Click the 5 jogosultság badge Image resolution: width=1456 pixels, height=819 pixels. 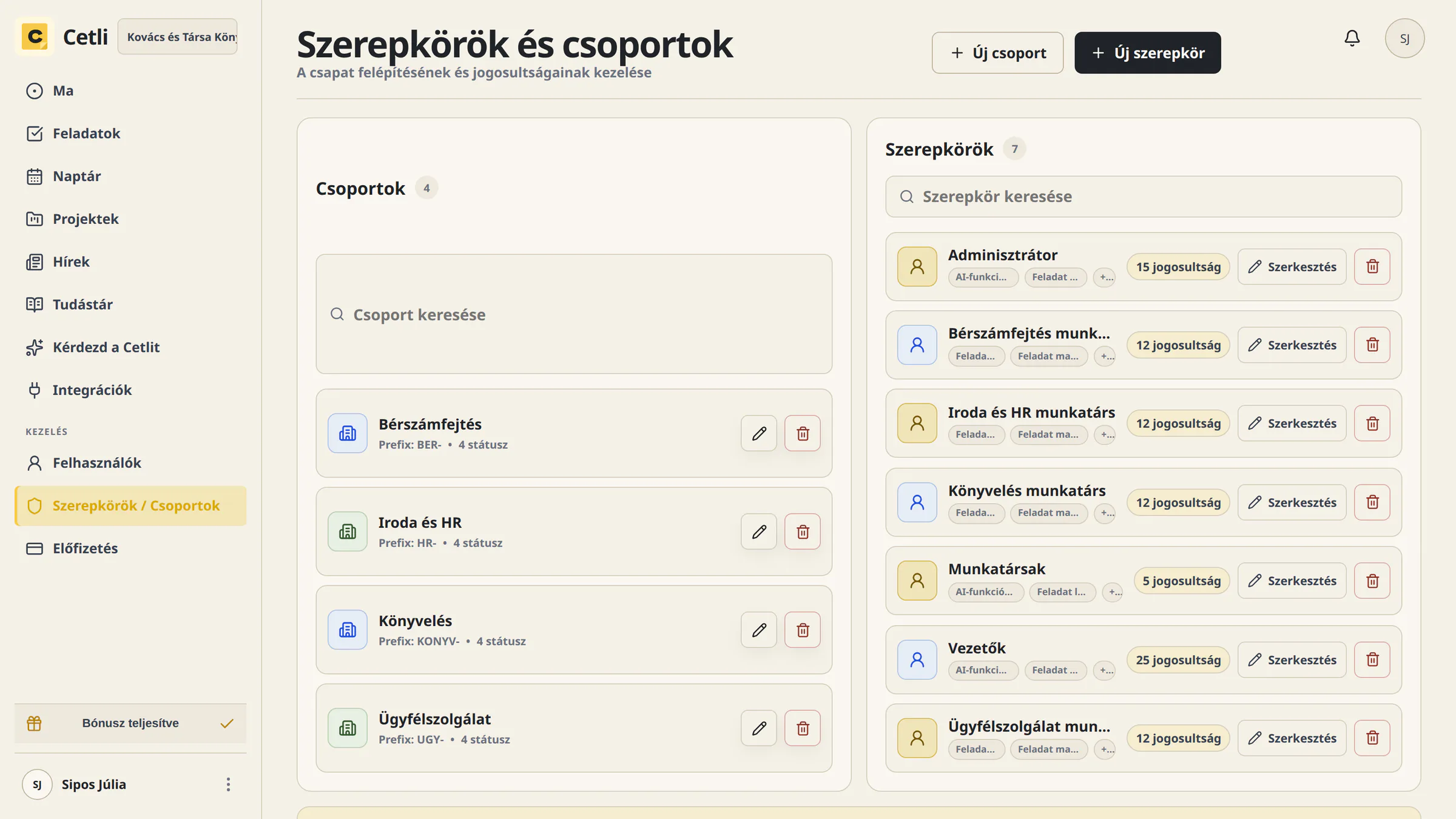(x=1182, y=581)
